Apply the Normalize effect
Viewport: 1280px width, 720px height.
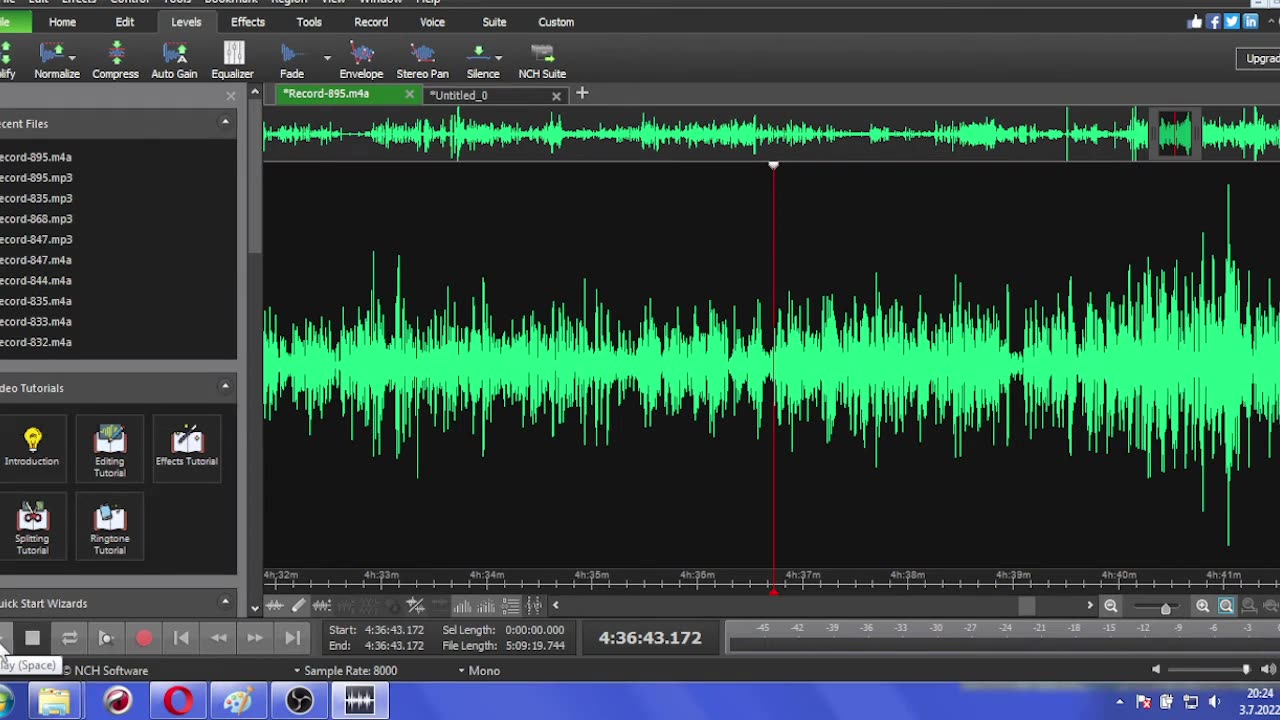tap(57, 60)
